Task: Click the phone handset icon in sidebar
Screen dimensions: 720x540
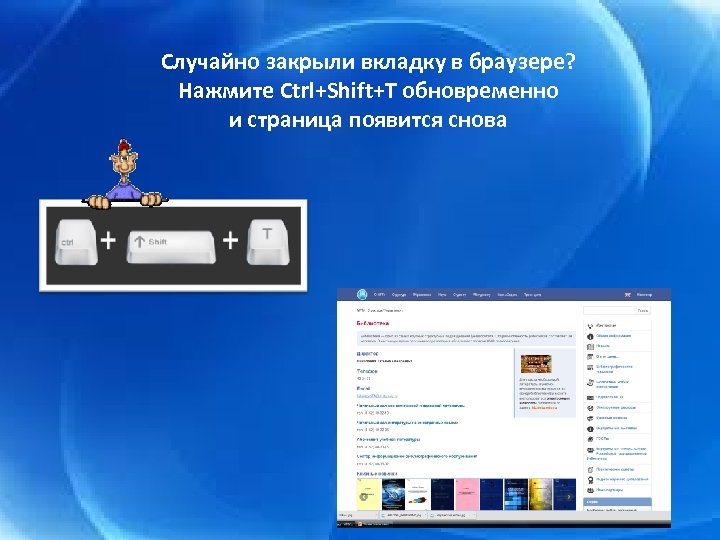Action: [x=591, y=326]
